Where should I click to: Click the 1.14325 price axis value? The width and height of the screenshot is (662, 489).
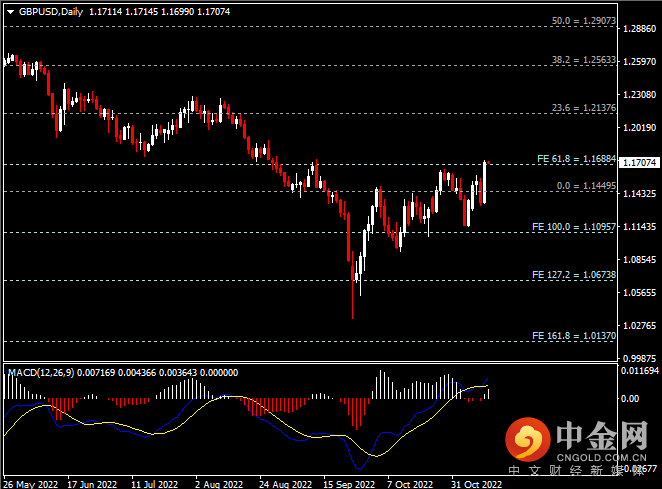640,194
